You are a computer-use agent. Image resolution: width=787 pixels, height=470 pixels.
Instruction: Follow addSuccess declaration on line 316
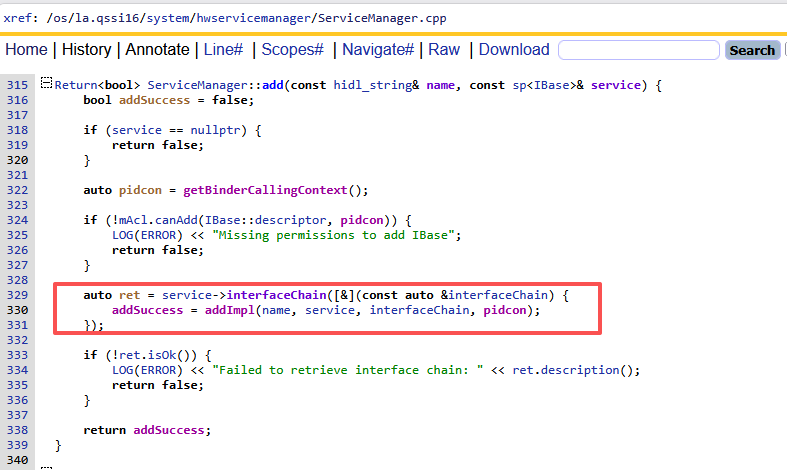pyautogui.click(x=155, y=100)
